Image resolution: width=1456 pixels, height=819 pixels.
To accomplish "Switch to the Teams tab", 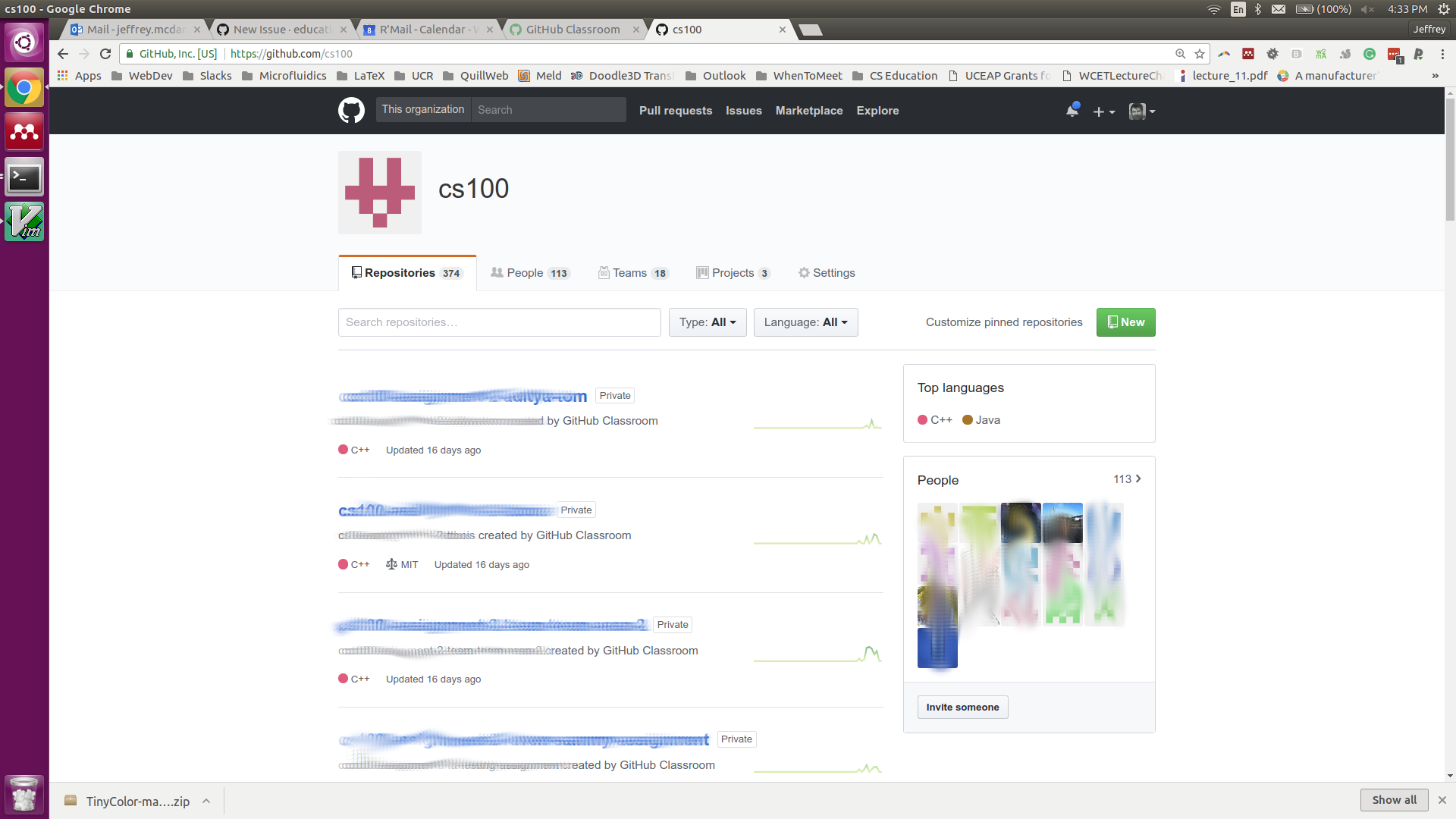I will point(633,273).
